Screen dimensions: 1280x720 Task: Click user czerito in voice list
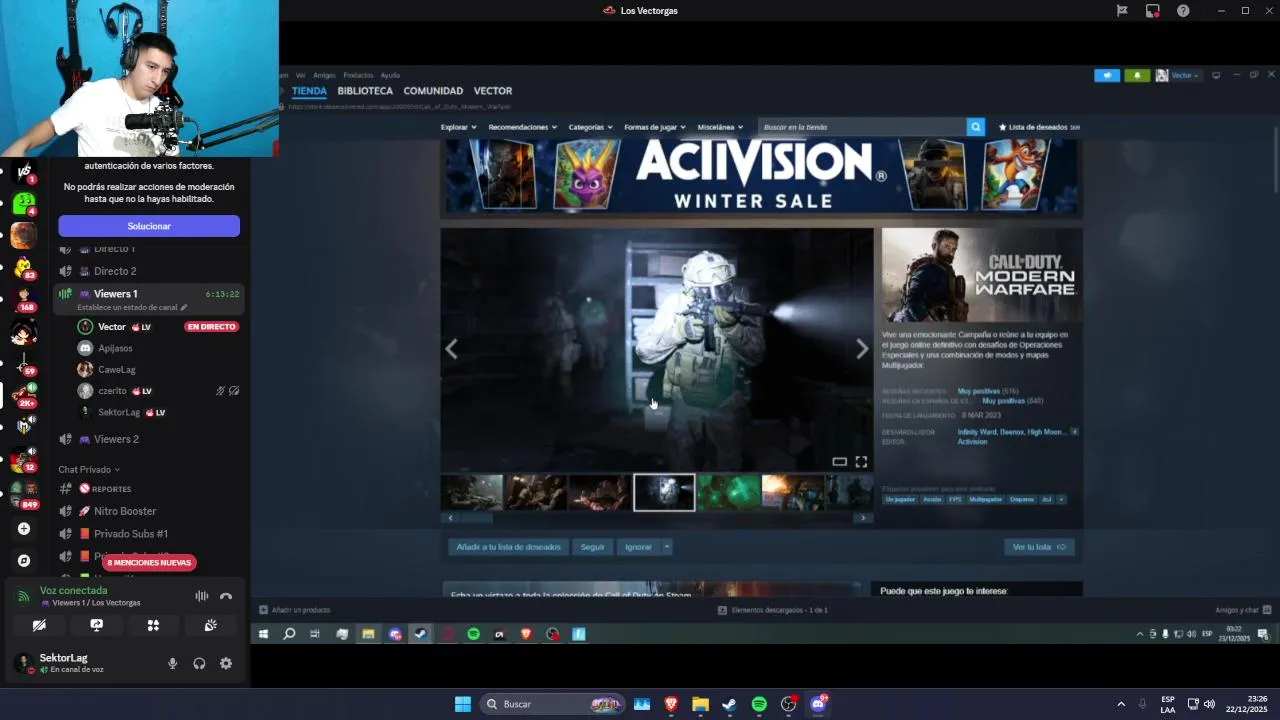[x=112, y=391]
